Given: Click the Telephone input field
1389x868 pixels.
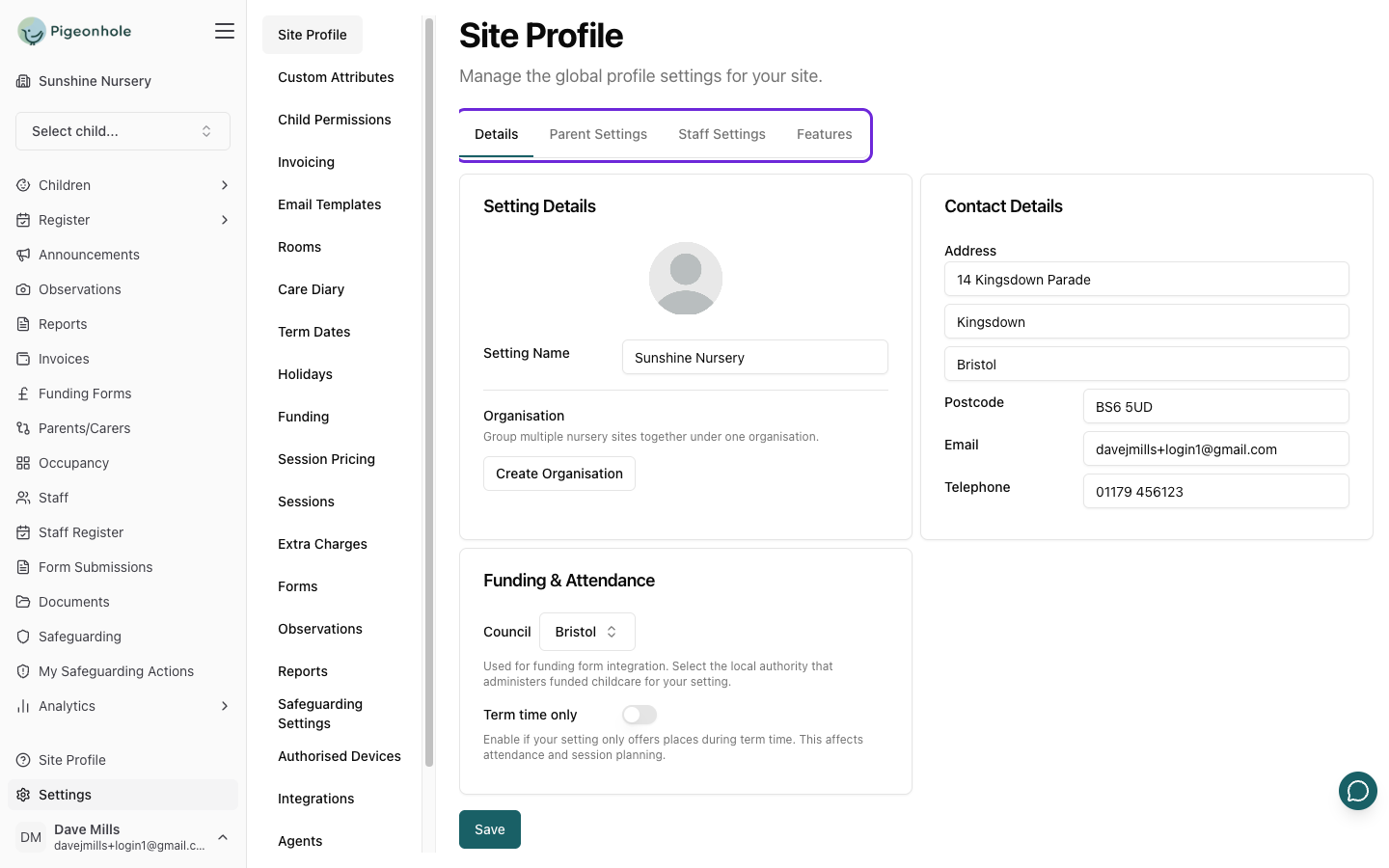Looking at the screenshot, I should (1216, 491).
